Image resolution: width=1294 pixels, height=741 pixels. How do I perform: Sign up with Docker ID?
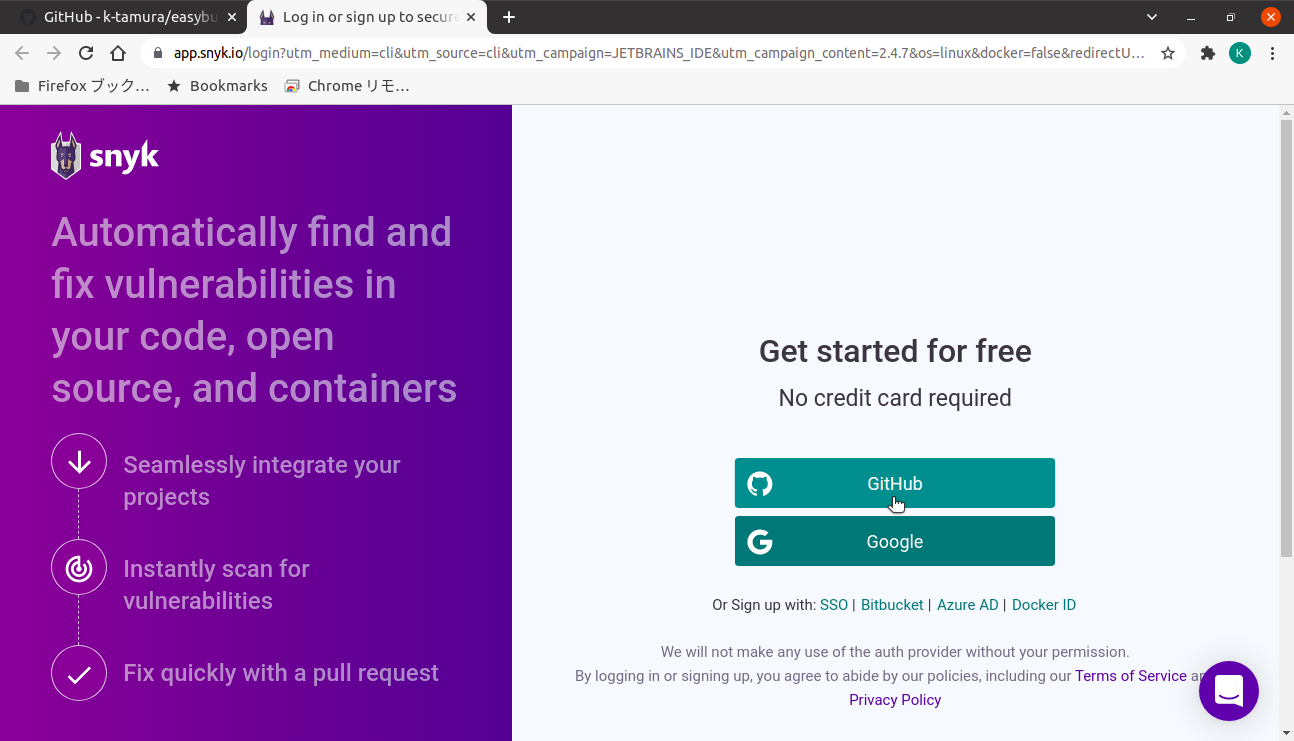[1043, 604]
